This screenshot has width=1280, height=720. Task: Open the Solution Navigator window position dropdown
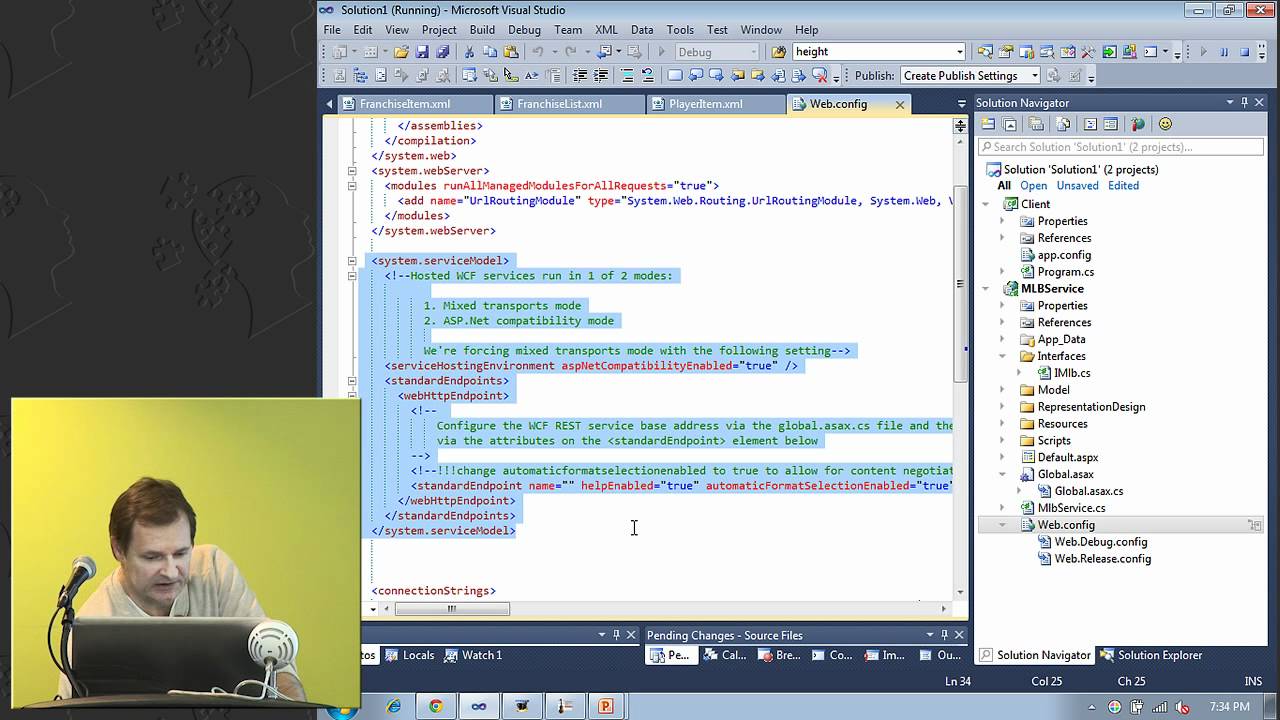(1230, 102)
